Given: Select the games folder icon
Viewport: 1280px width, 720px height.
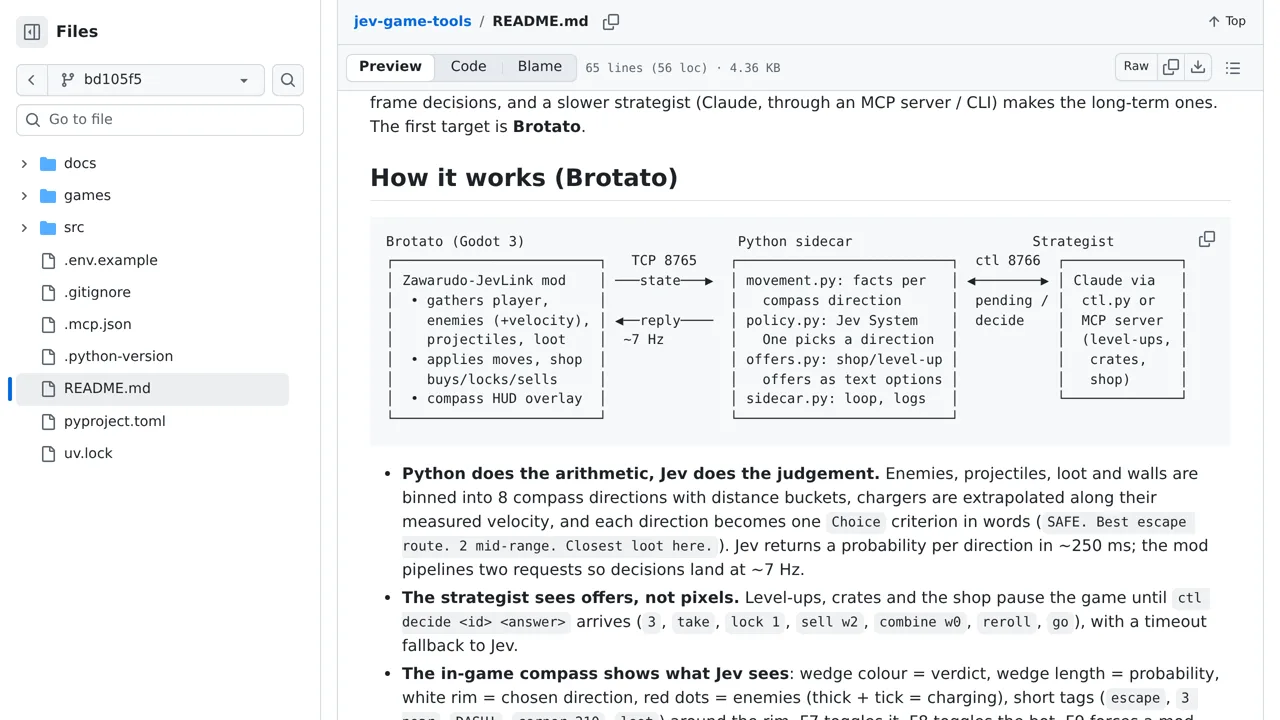Looking at the screenshot, I should [x=48, y=196].
